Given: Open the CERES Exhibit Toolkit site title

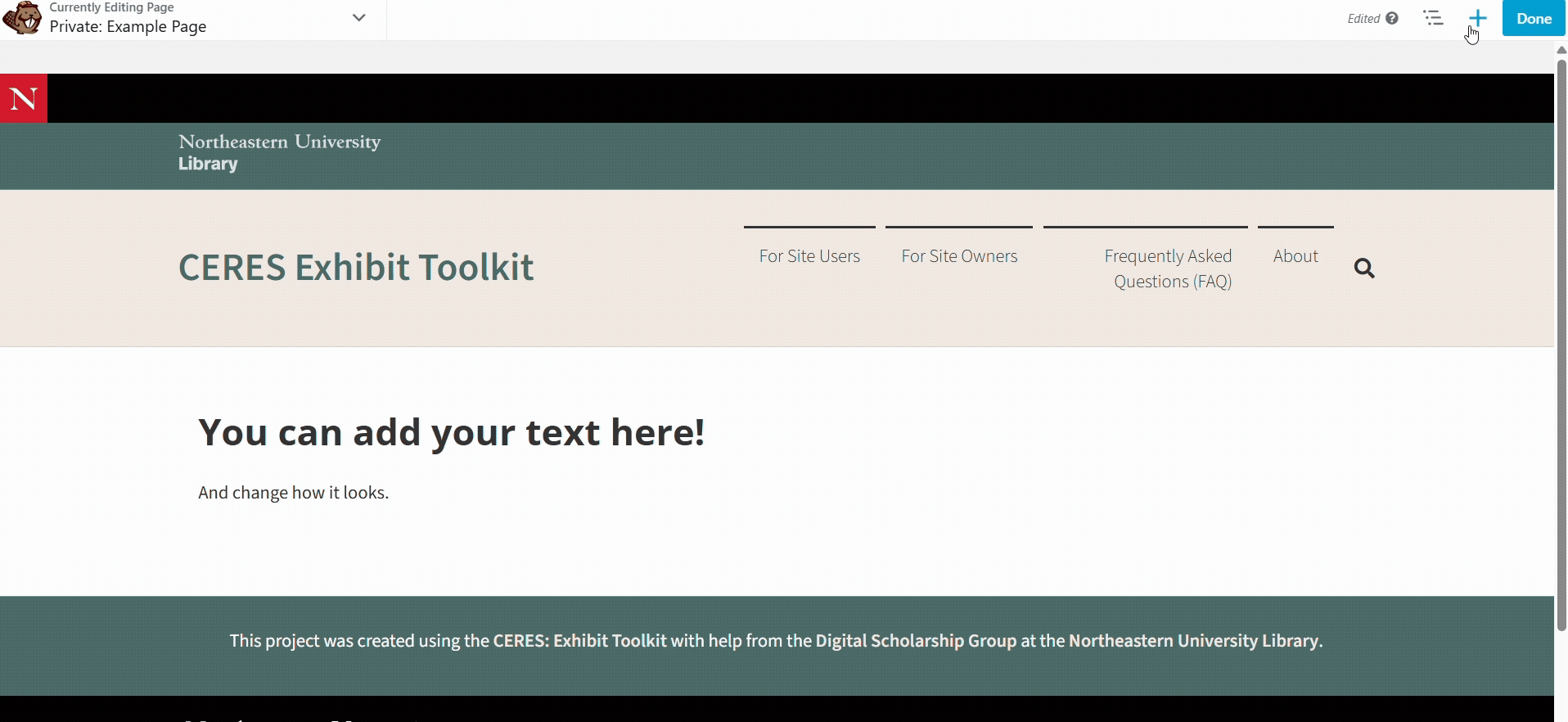Looking at the screenshot, I should pyautogui.click(x=356, y=268).
